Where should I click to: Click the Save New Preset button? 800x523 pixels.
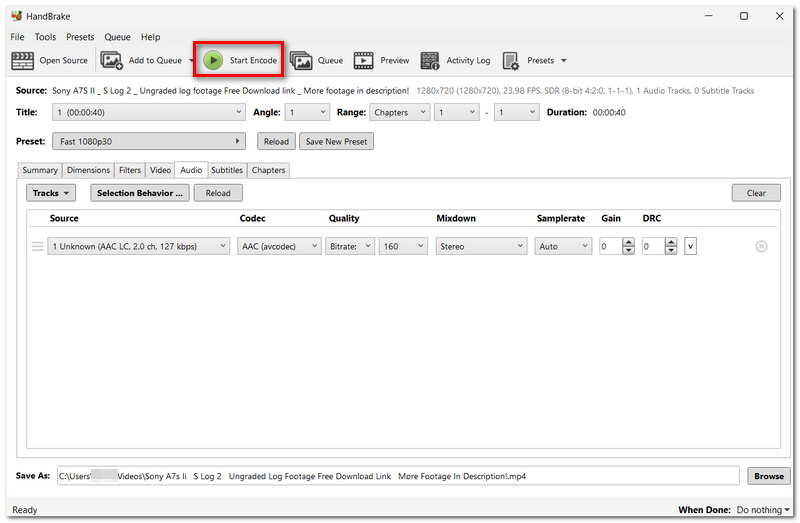(336, 141)
